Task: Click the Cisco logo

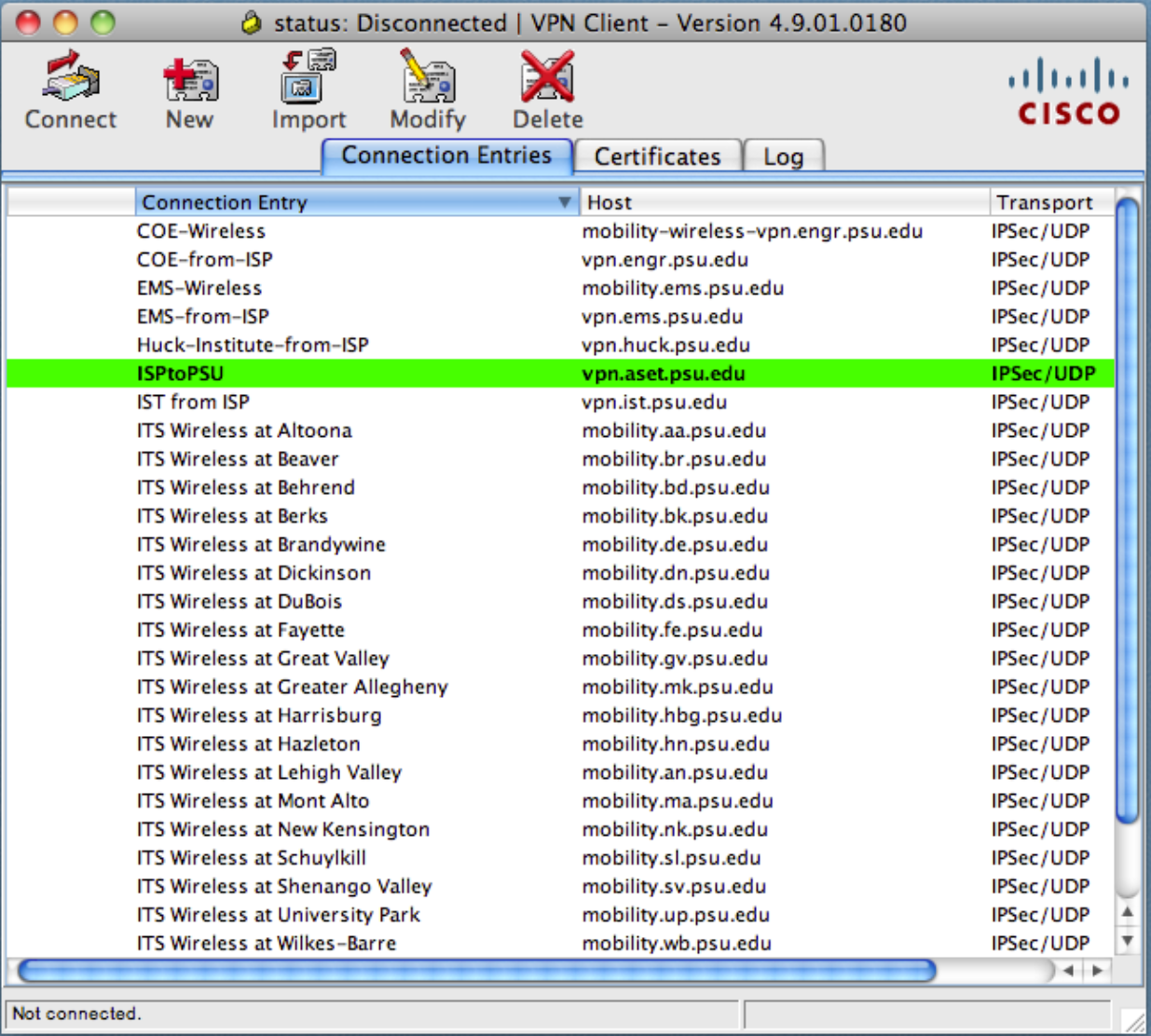Action: tap(1068, 91)
